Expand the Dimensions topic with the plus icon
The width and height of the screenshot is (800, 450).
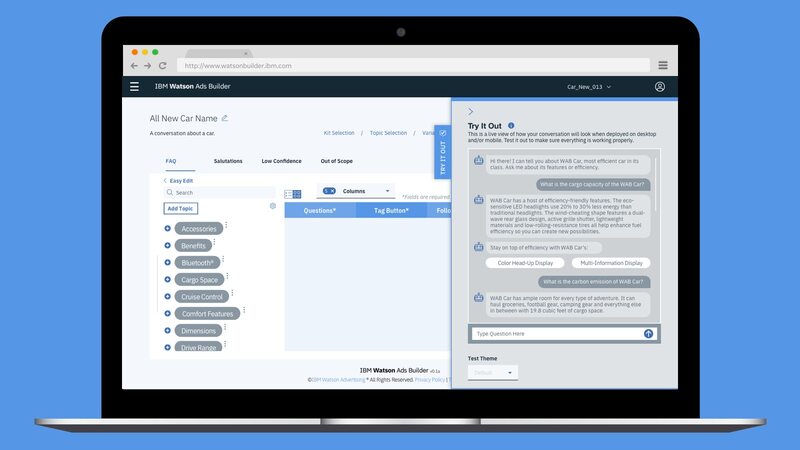click(x=167, y=331)
